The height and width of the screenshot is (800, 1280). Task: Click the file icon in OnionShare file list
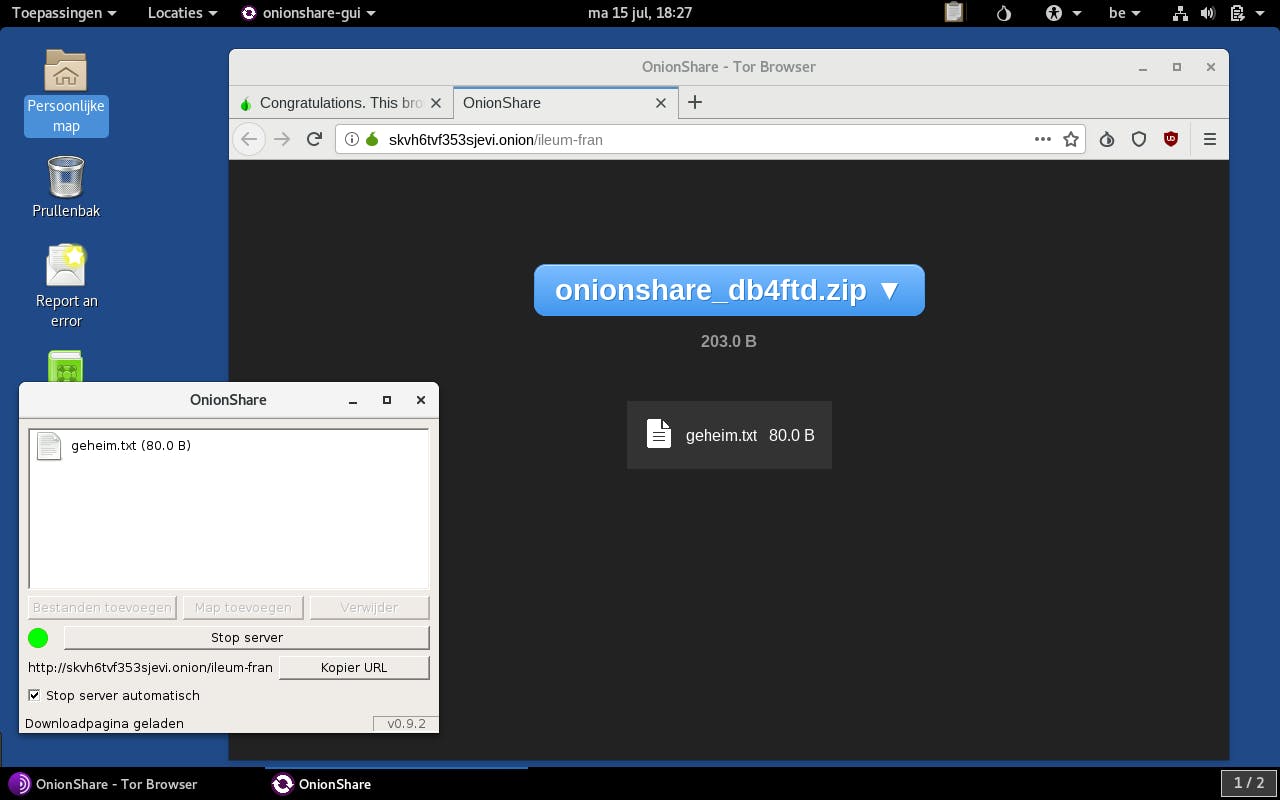pyautogui.click(x=49, y=446)
